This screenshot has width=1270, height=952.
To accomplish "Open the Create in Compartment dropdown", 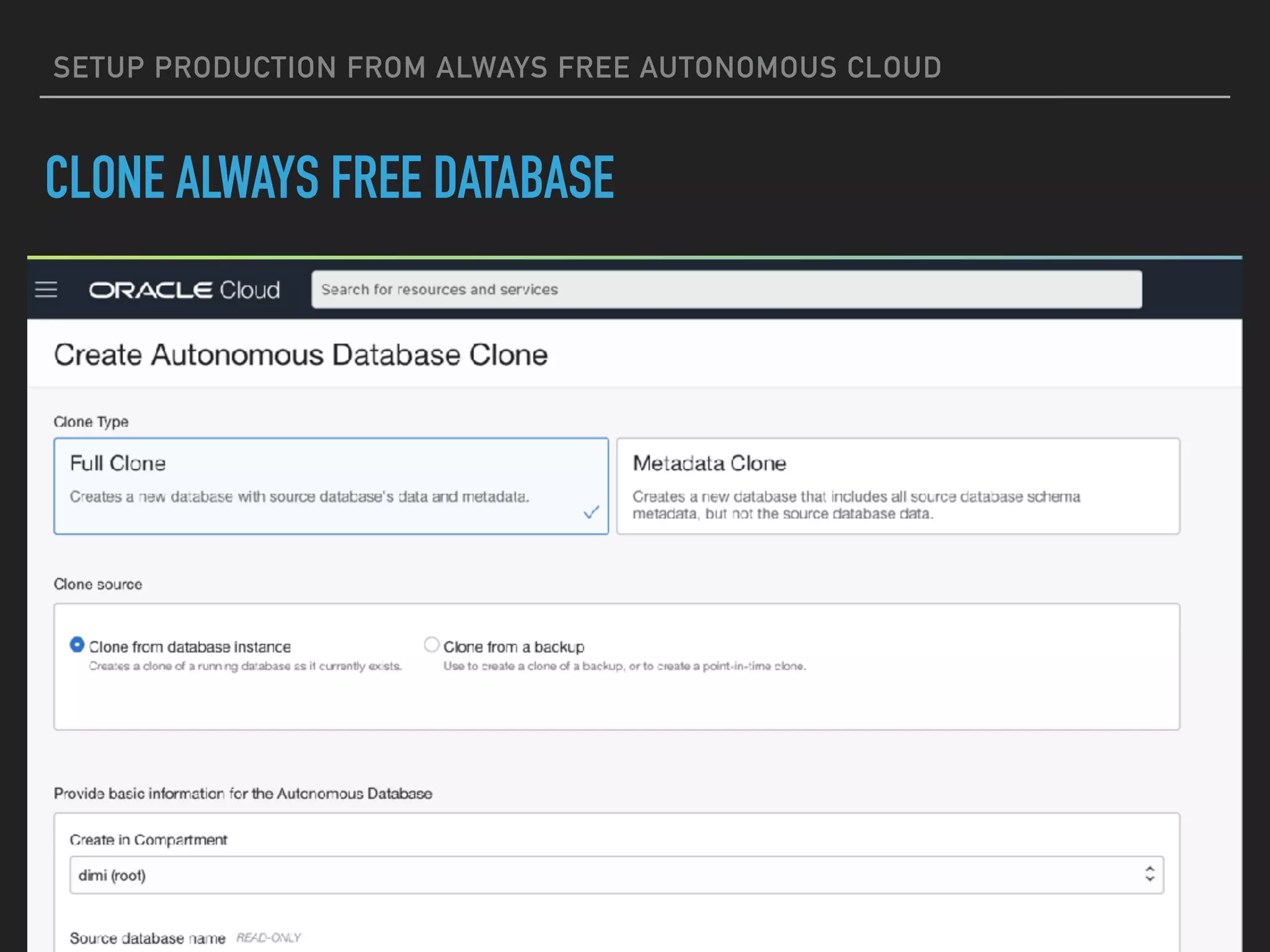I will pos(616,875).
